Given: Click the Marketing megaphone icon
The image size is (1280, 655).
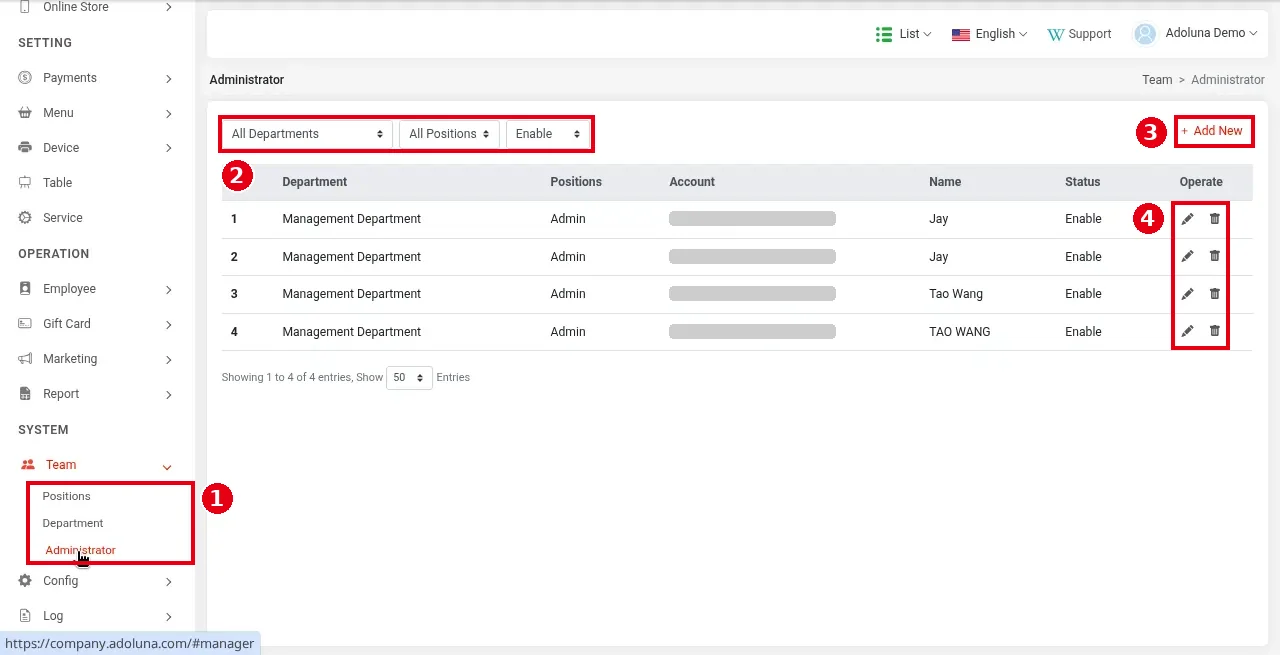Looking at the screenshot, I should point(25,359).
